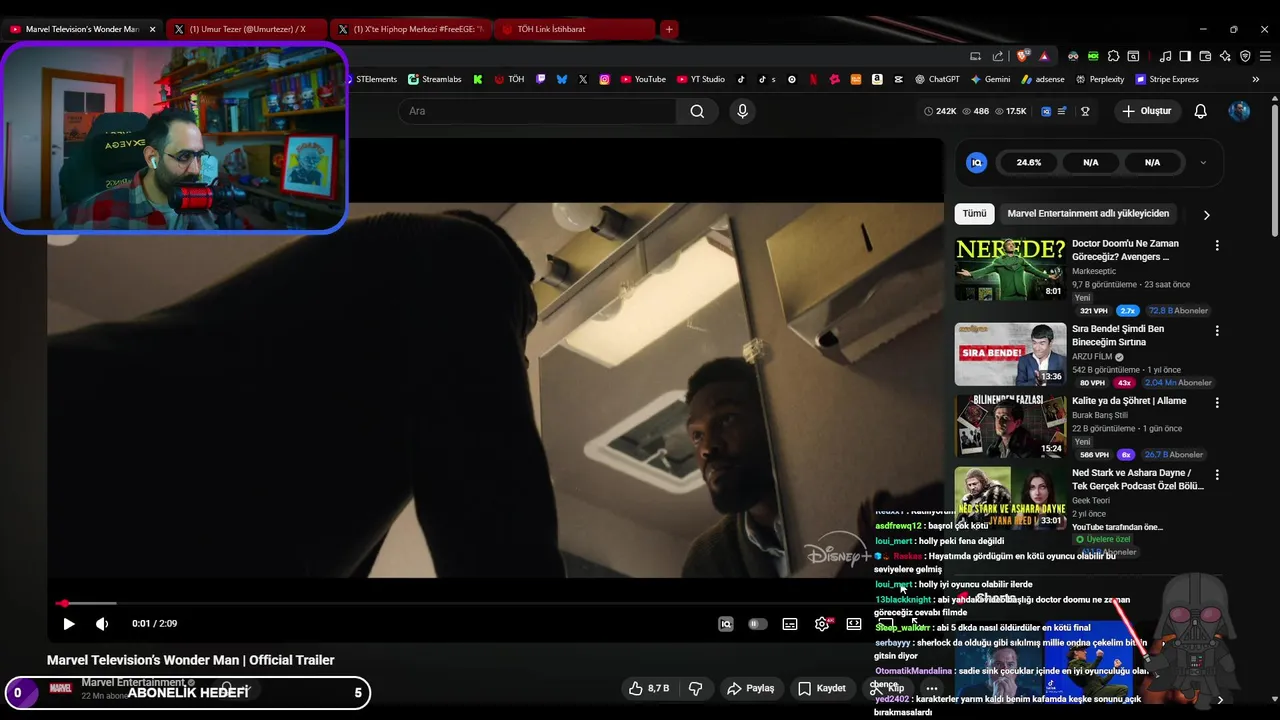Open the Oluştur create menu
Viewport: 1280px width, 720px height.
click(1146, 111)
